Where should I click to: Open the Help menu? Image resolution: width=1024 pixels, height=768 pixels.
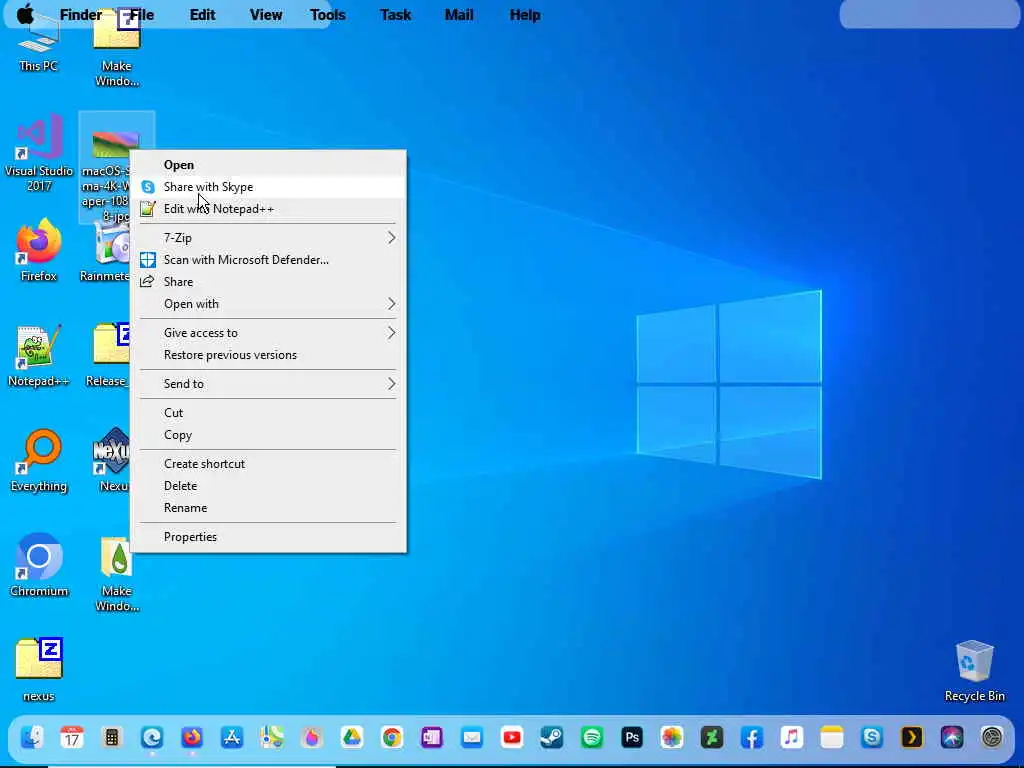click(525, 14)
